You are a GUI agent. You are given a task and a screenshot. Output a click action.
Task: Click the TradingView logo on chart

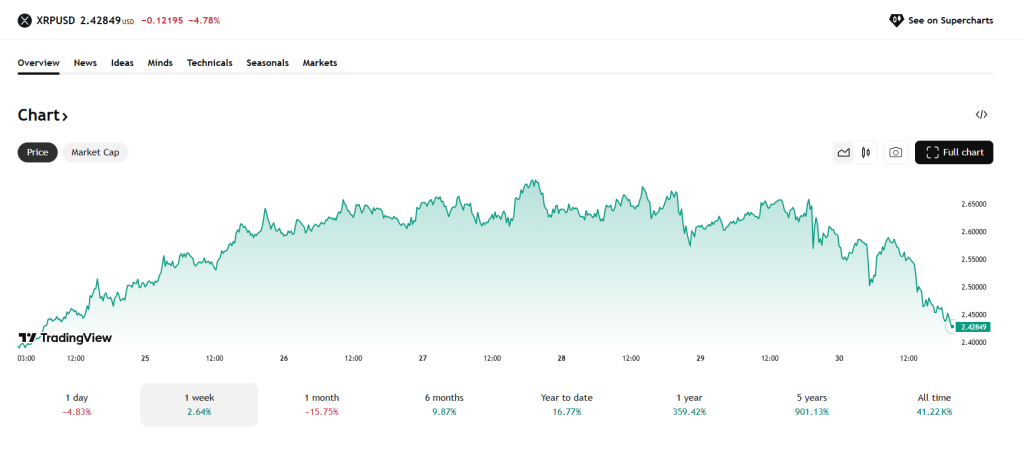[x=65, y=338]
